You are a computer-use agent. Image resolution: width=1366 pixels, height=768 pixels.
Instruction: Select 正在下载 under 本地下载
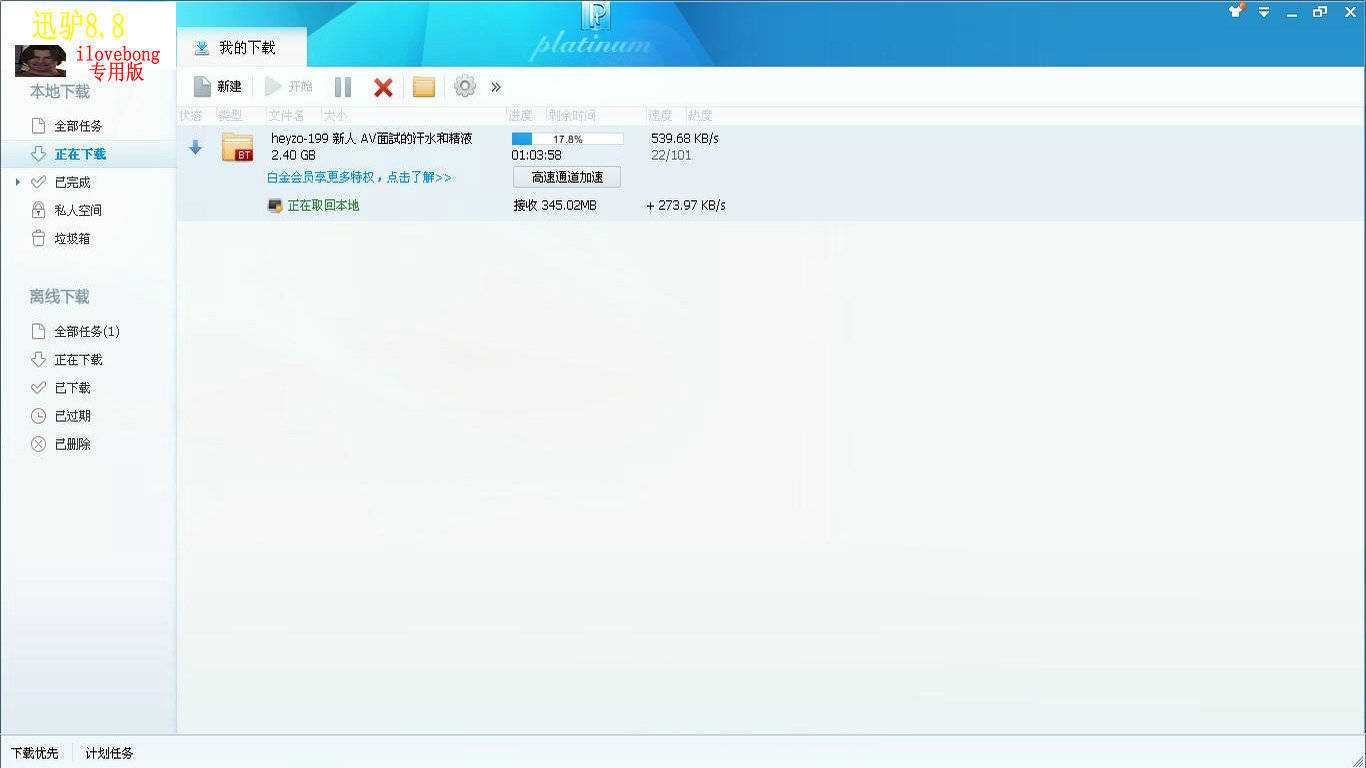pos(80,154)
